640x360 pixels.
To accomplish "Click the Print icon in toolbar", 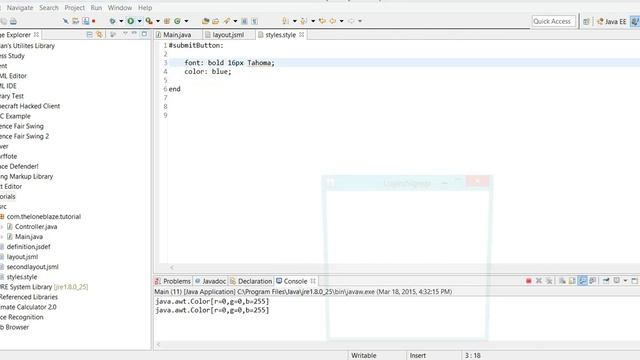I will [x=13, y=21].
